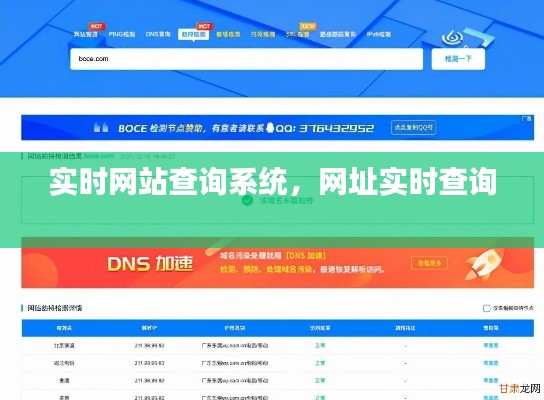This screenshot has width=544, height=400.
Task: Click the BOCE logo icon beside the tabs
Action: [x=452, y=37]
